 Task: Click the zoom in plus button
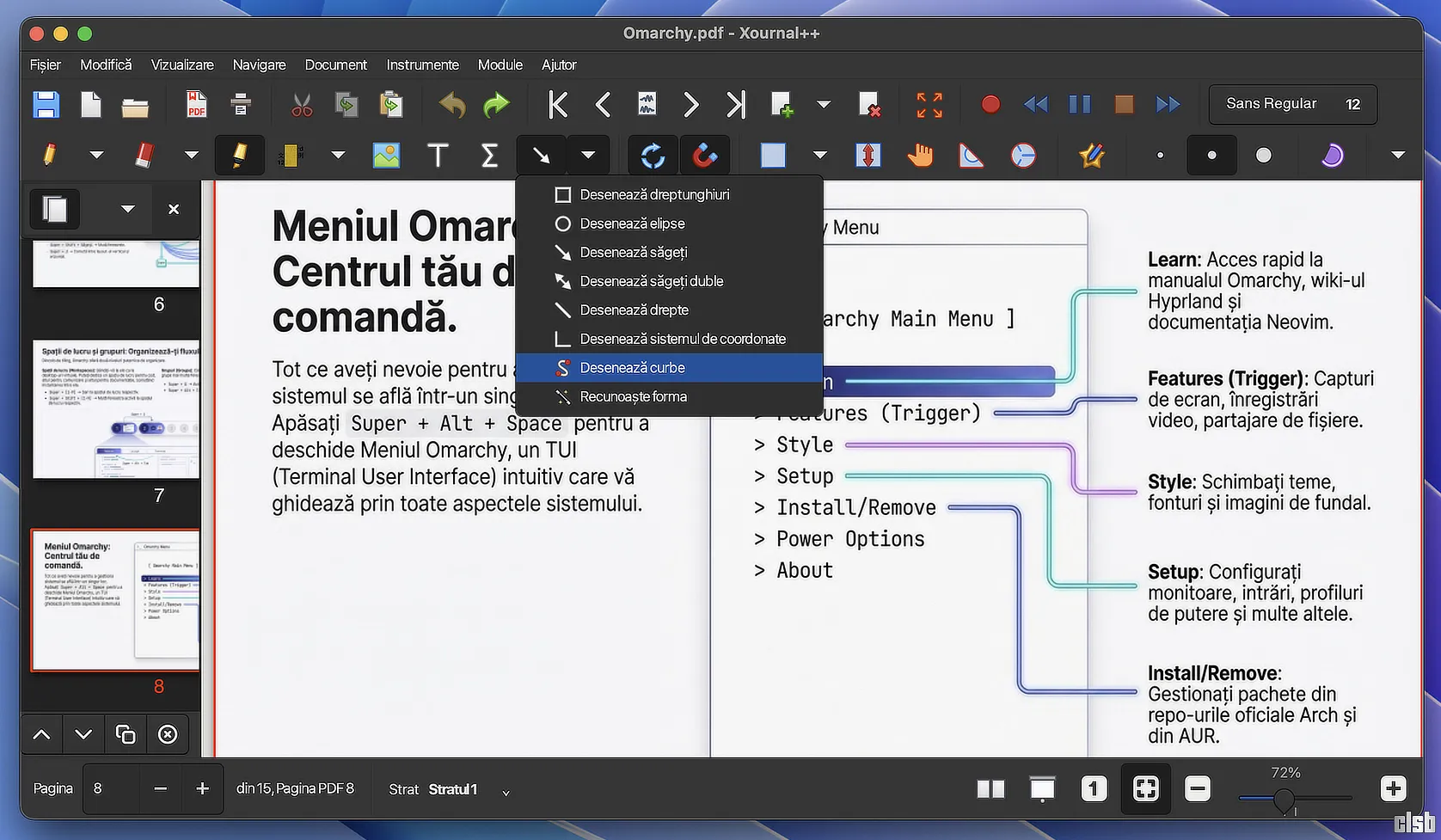tap(1393, 788)
